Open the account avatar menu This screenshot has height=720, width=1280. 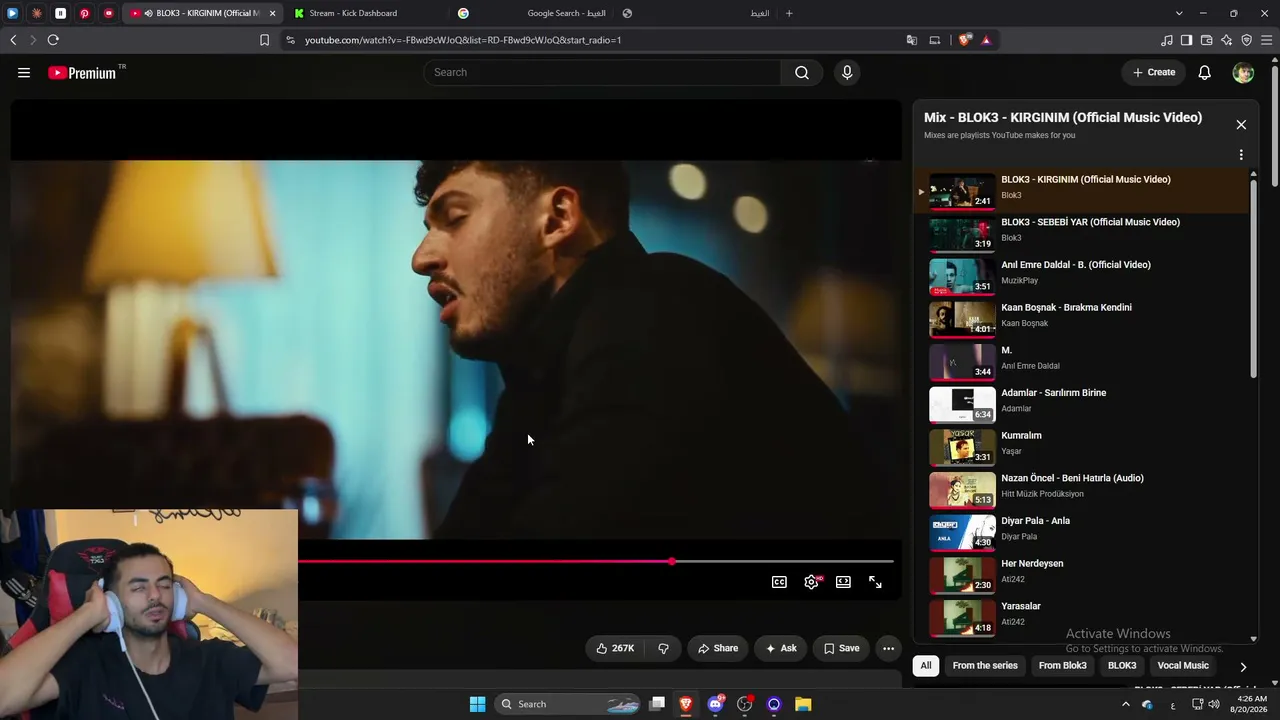coord(1243,72)
